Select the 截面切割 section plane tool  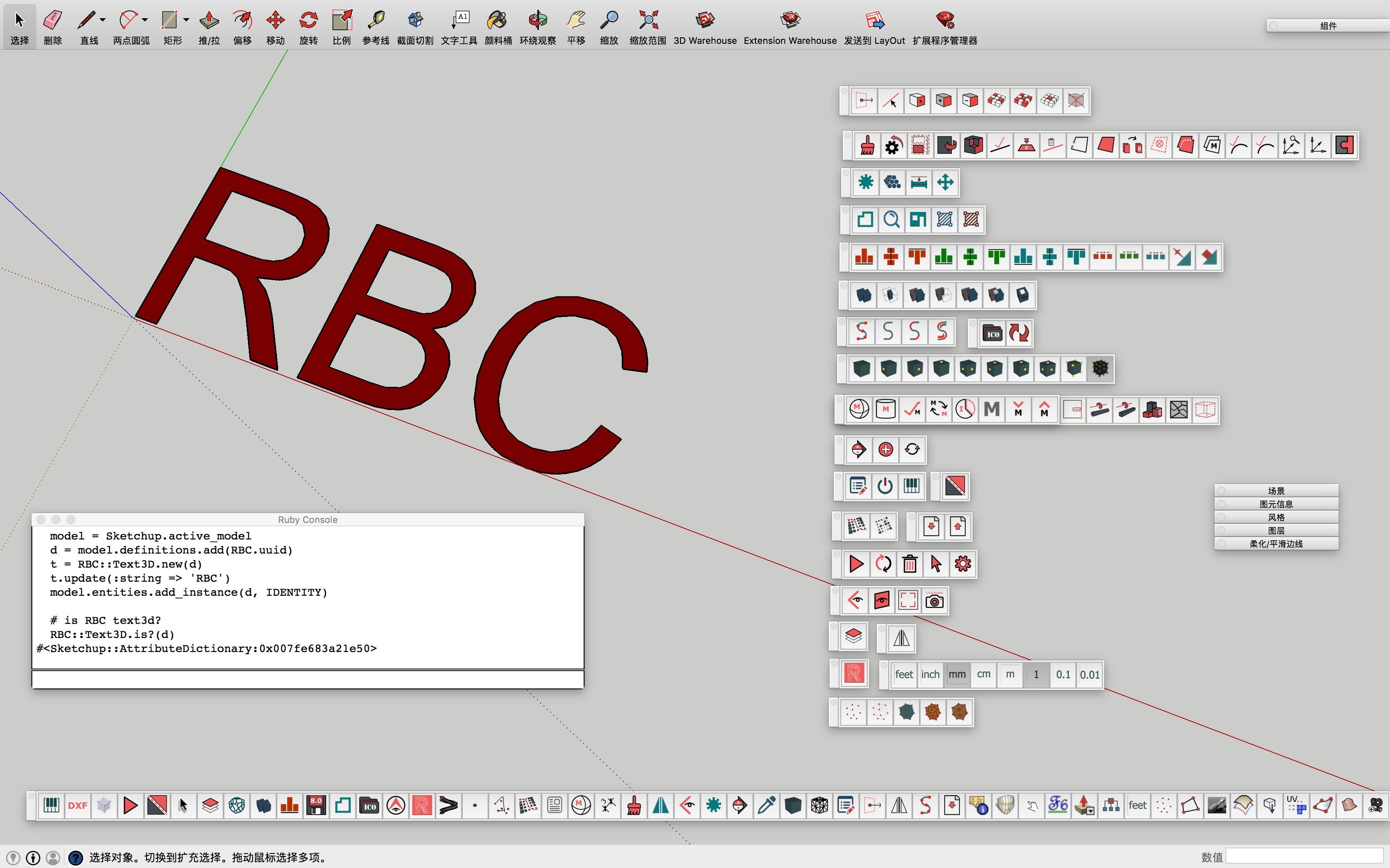[415, 21]
